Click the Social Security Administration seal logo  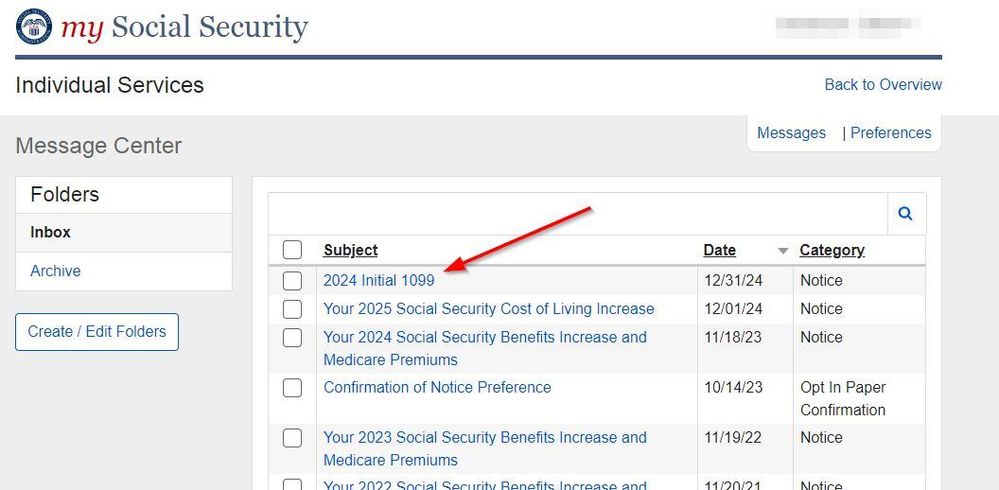tap(34, 27)
